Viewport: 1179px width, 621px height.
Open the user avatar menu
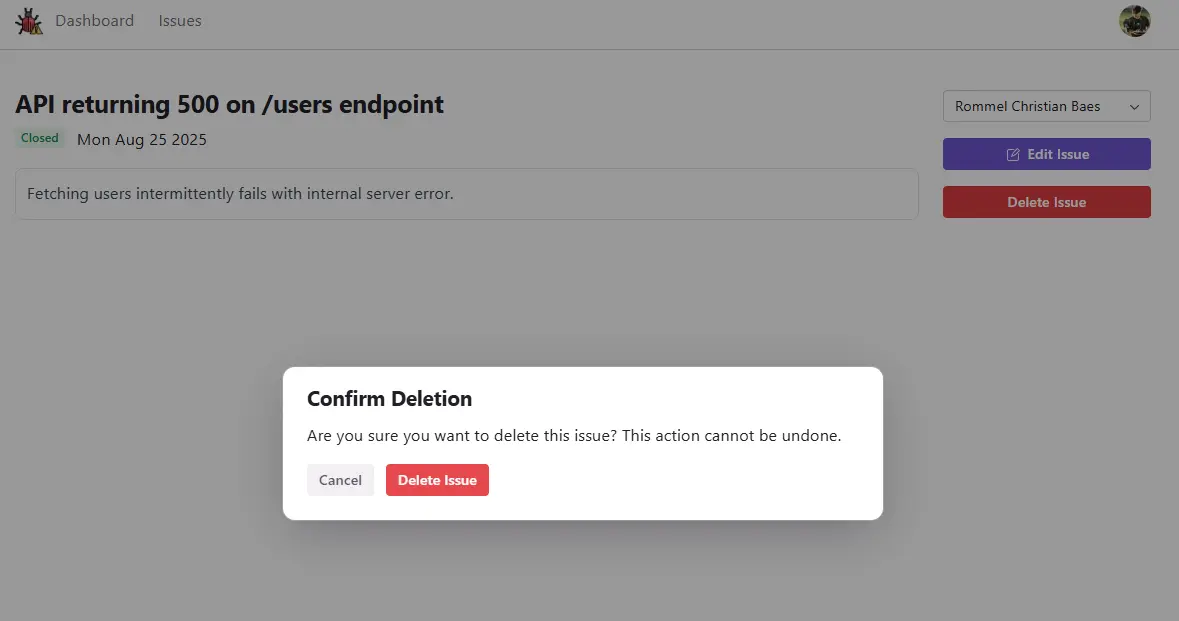[1135, 21]
